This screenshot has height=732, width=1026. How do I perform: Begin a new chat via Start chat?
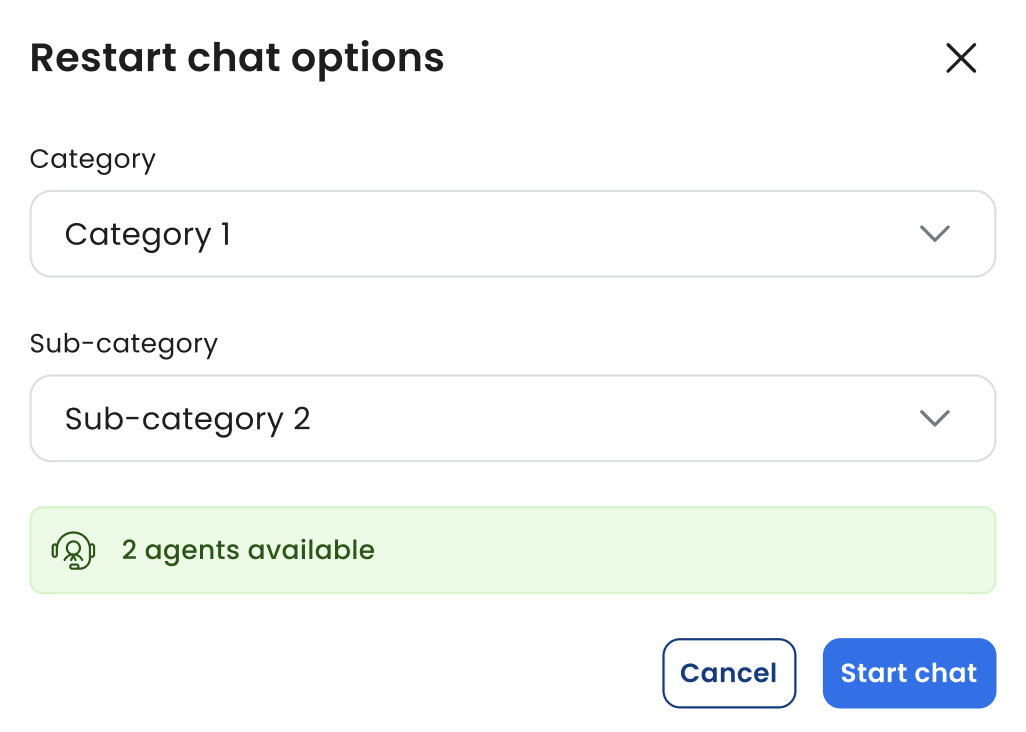click(909, 673)
